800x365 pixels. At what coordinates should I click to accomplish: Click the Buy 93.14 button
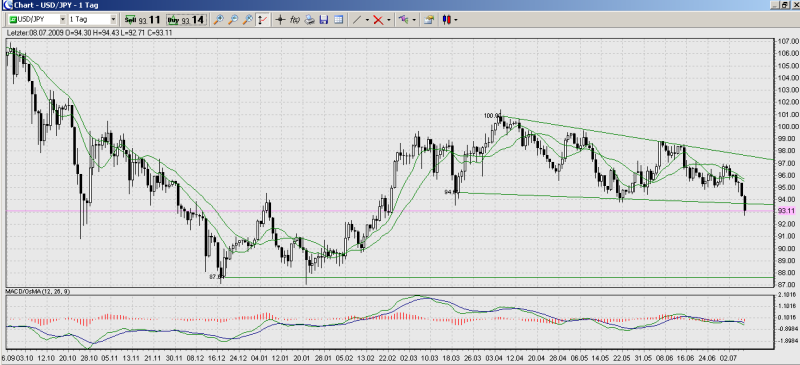[x=186, y=20]
